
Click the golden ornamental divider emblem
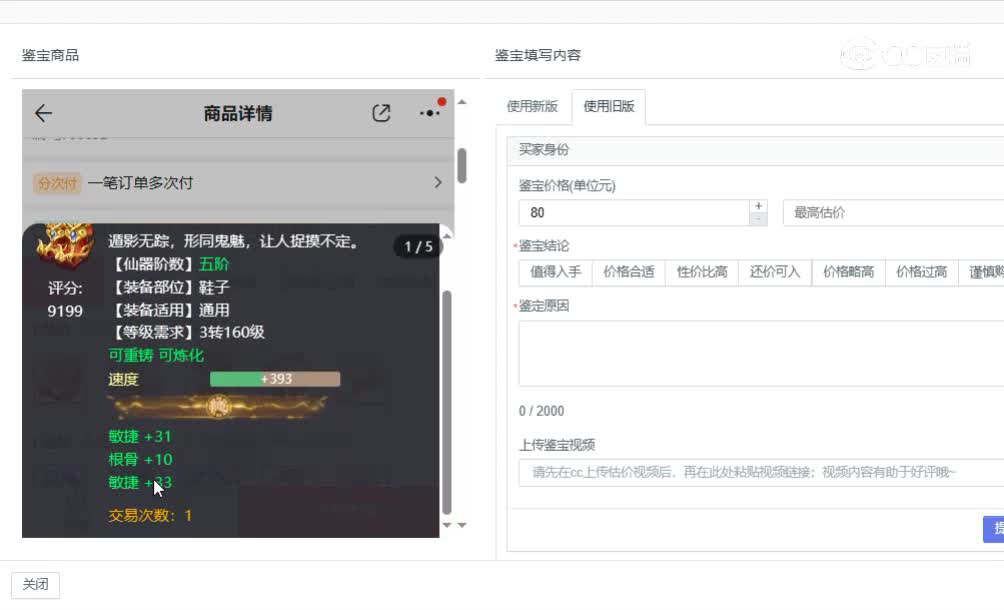218,406
